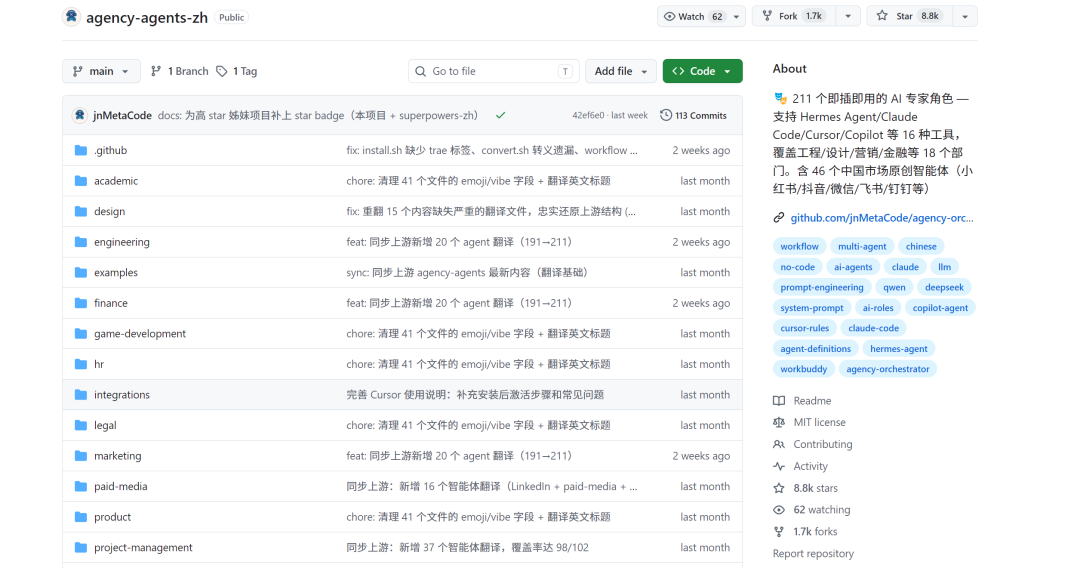The width and height of the screenshot is (1080, 568).
Task: Open the Star lists dropdown arrow
Action: click(965, 17)
